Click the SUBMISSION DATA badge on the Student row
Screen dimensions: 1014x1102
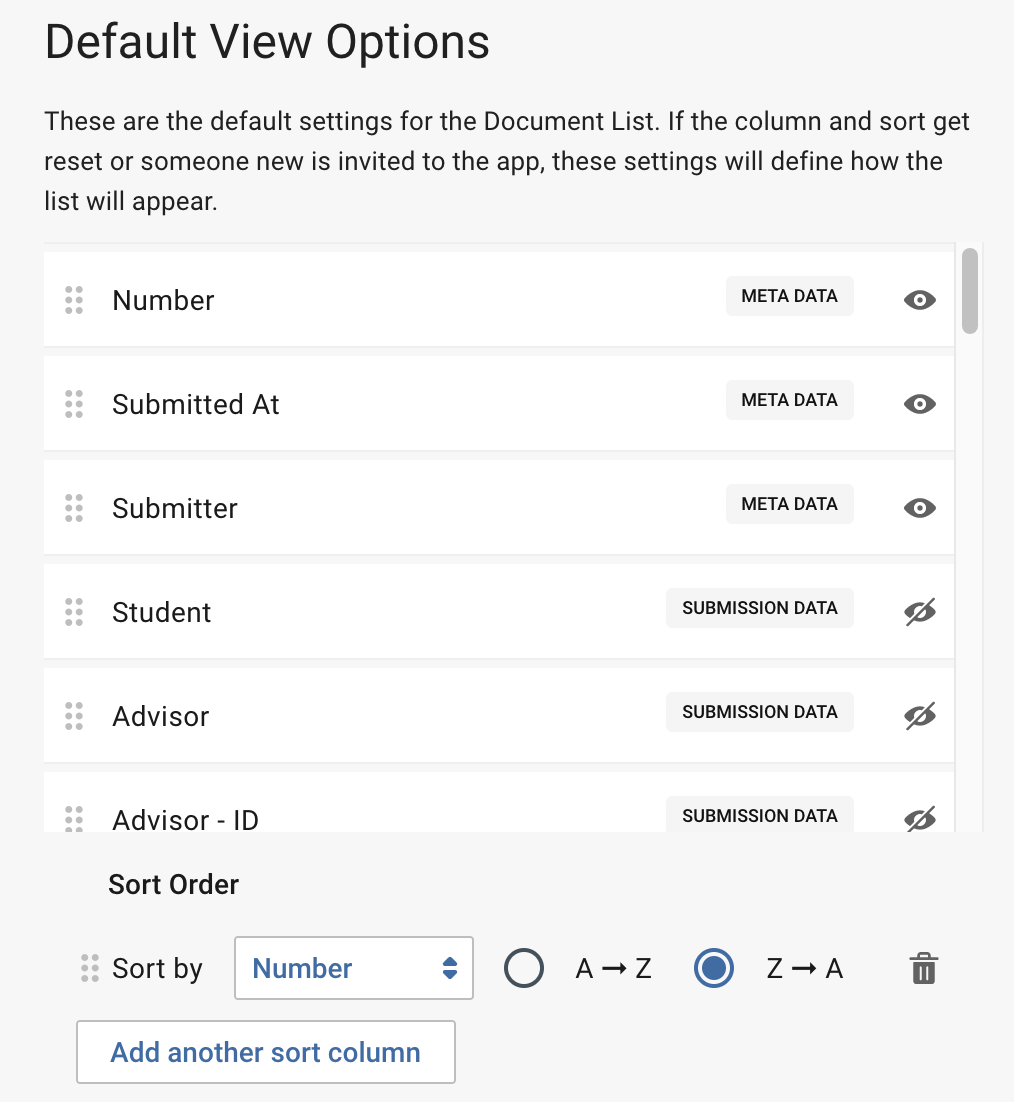(x=759, y=607)
